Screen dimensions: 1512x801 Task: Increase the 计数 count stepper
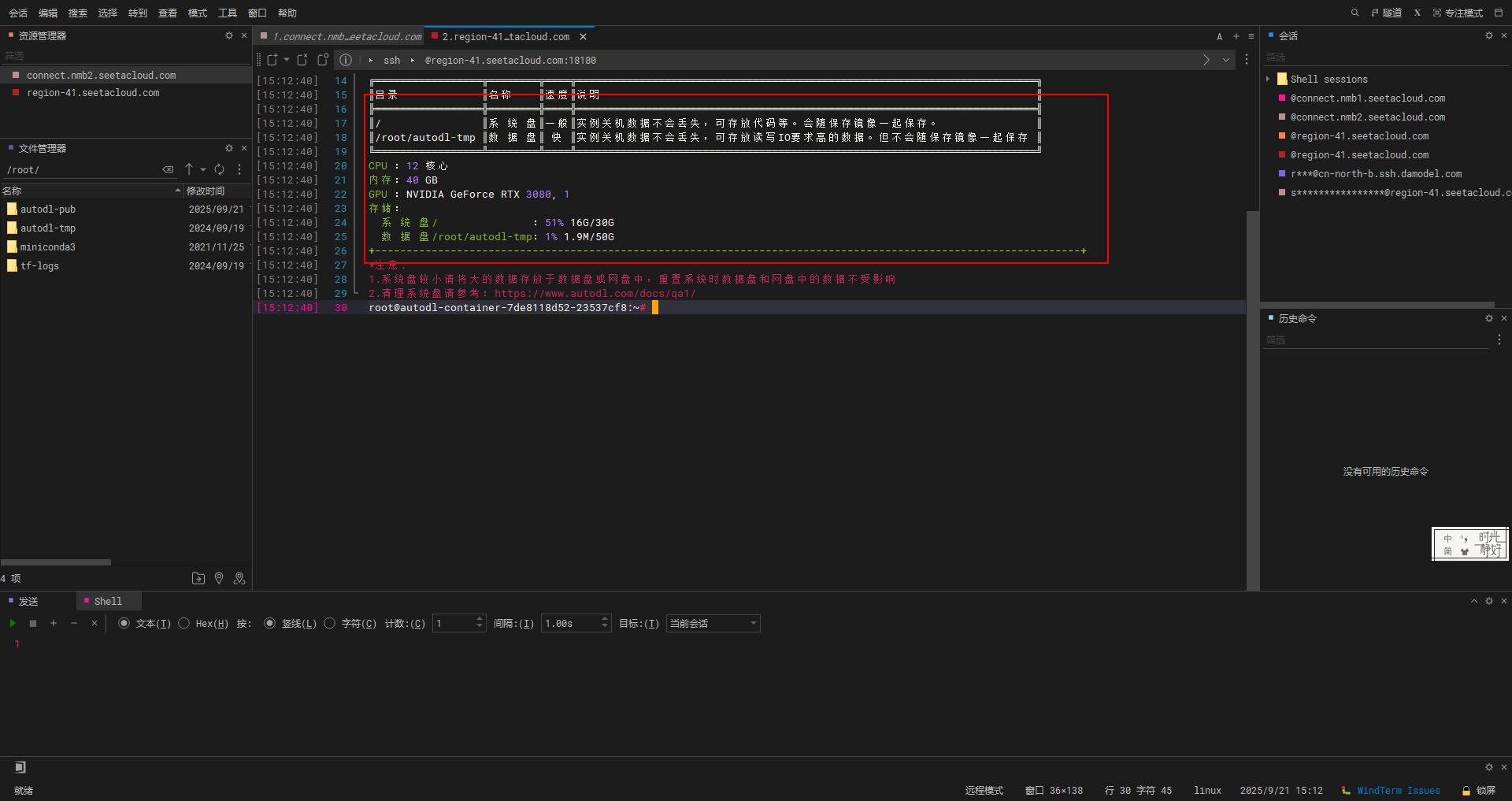click(x=480, y=619)
